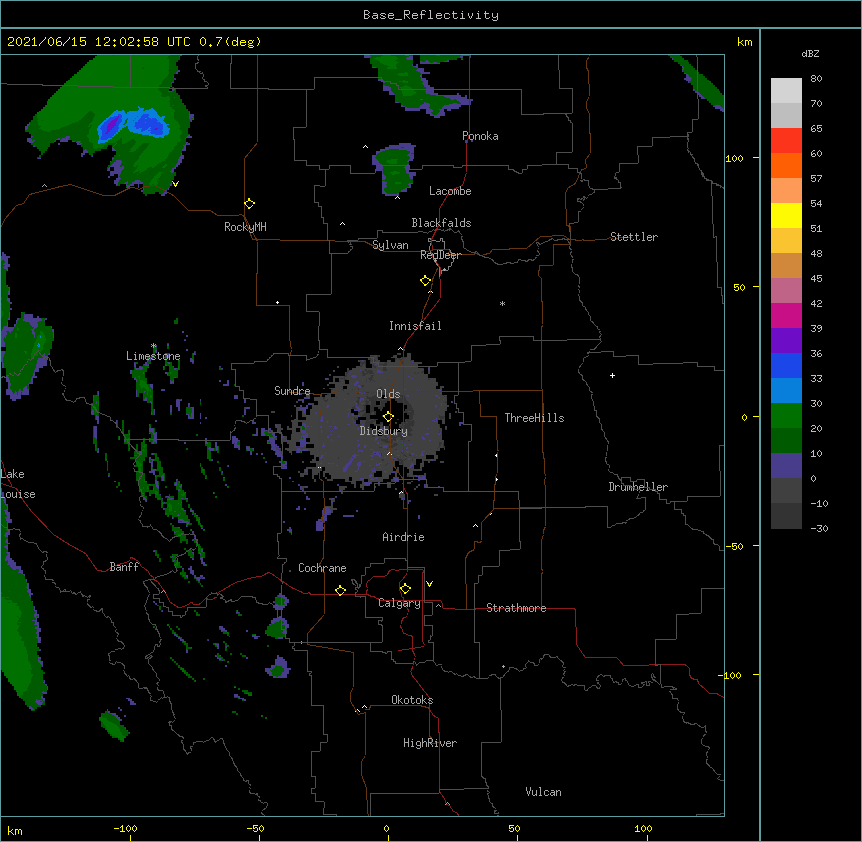Viewport: 862px width, 842px height.
Task: Click the yellow diamond marker below Cochrane
Action: click(x=340, y=590)
